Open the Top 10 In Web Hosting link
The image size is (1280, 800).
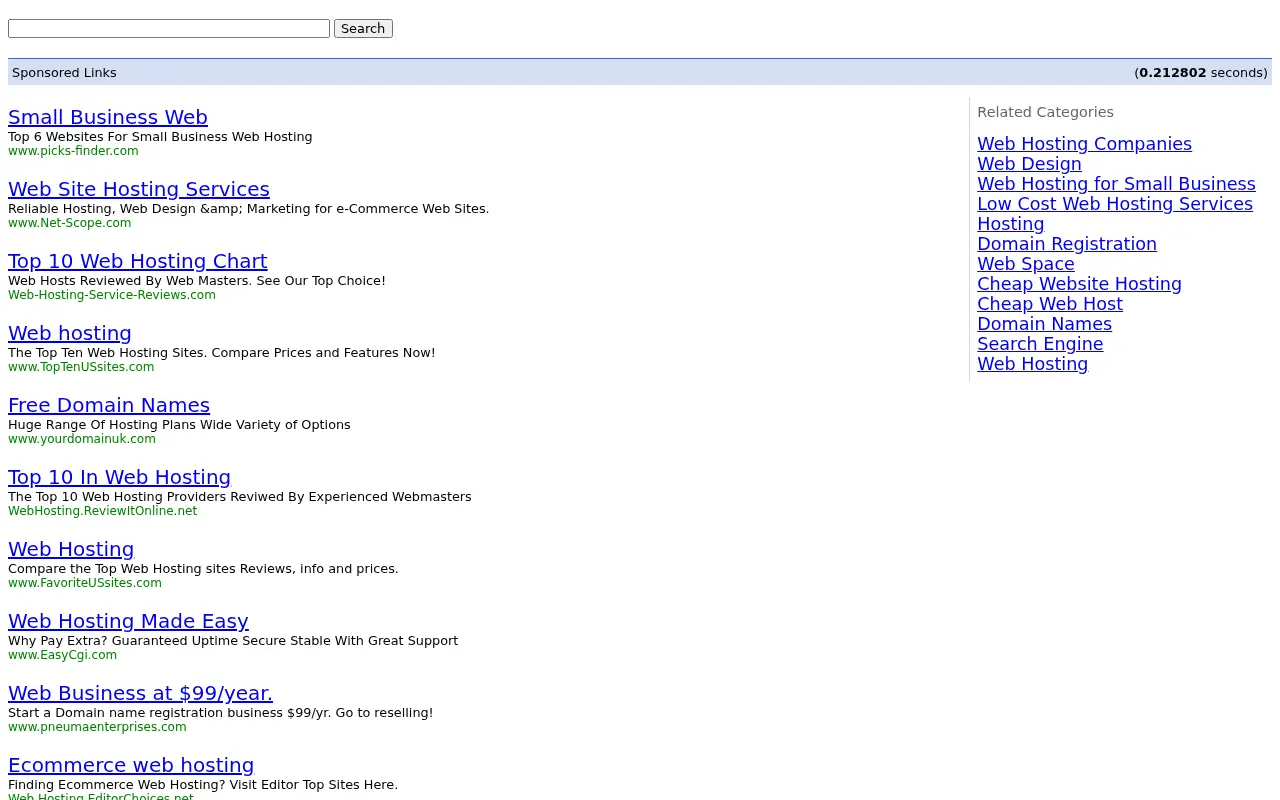[119, 477]
